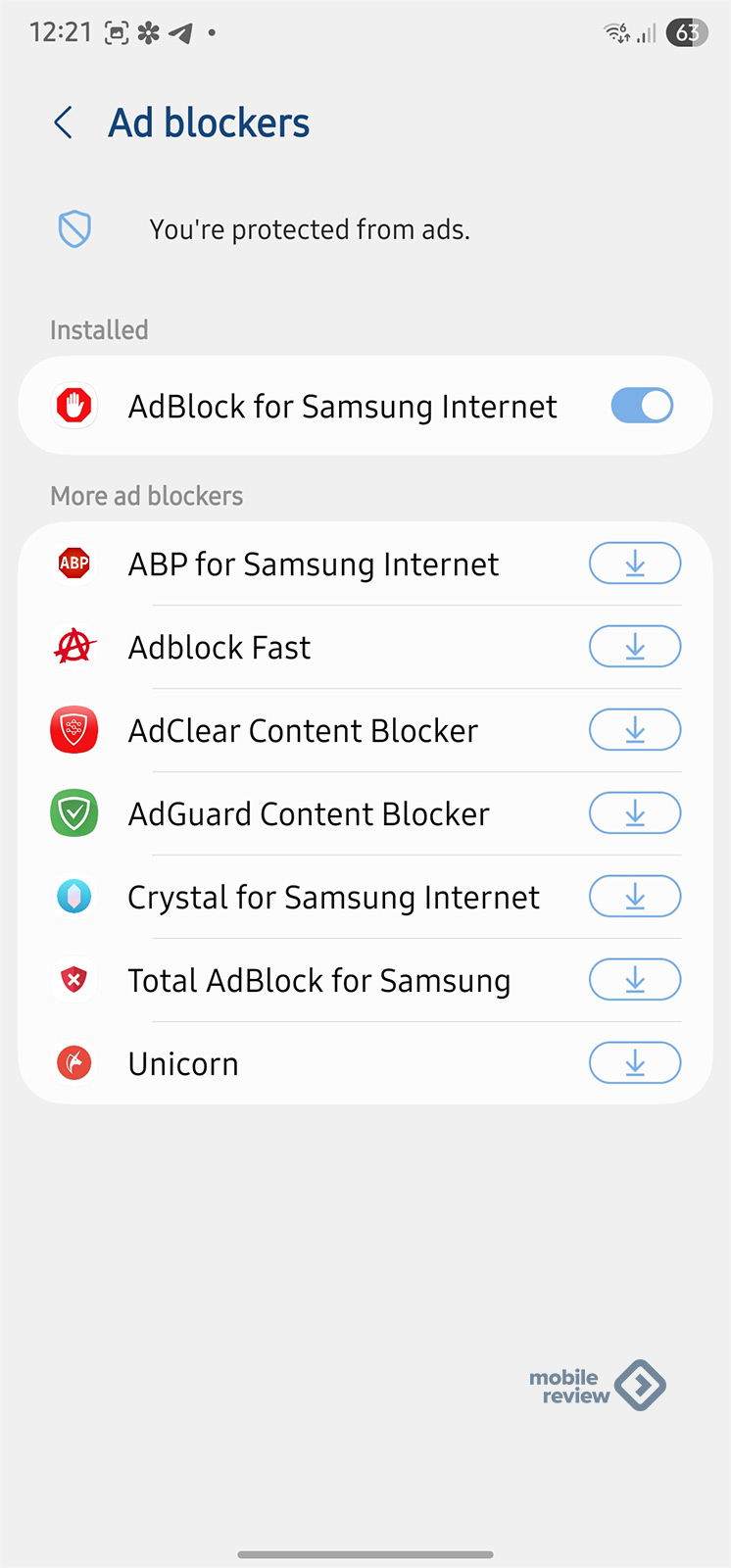Image resolution: width=731 pixels, height=1568 pixels.
Task: Tap the green AdGuard shield icon
Action: pyautogui.click(x=74, y=813)
